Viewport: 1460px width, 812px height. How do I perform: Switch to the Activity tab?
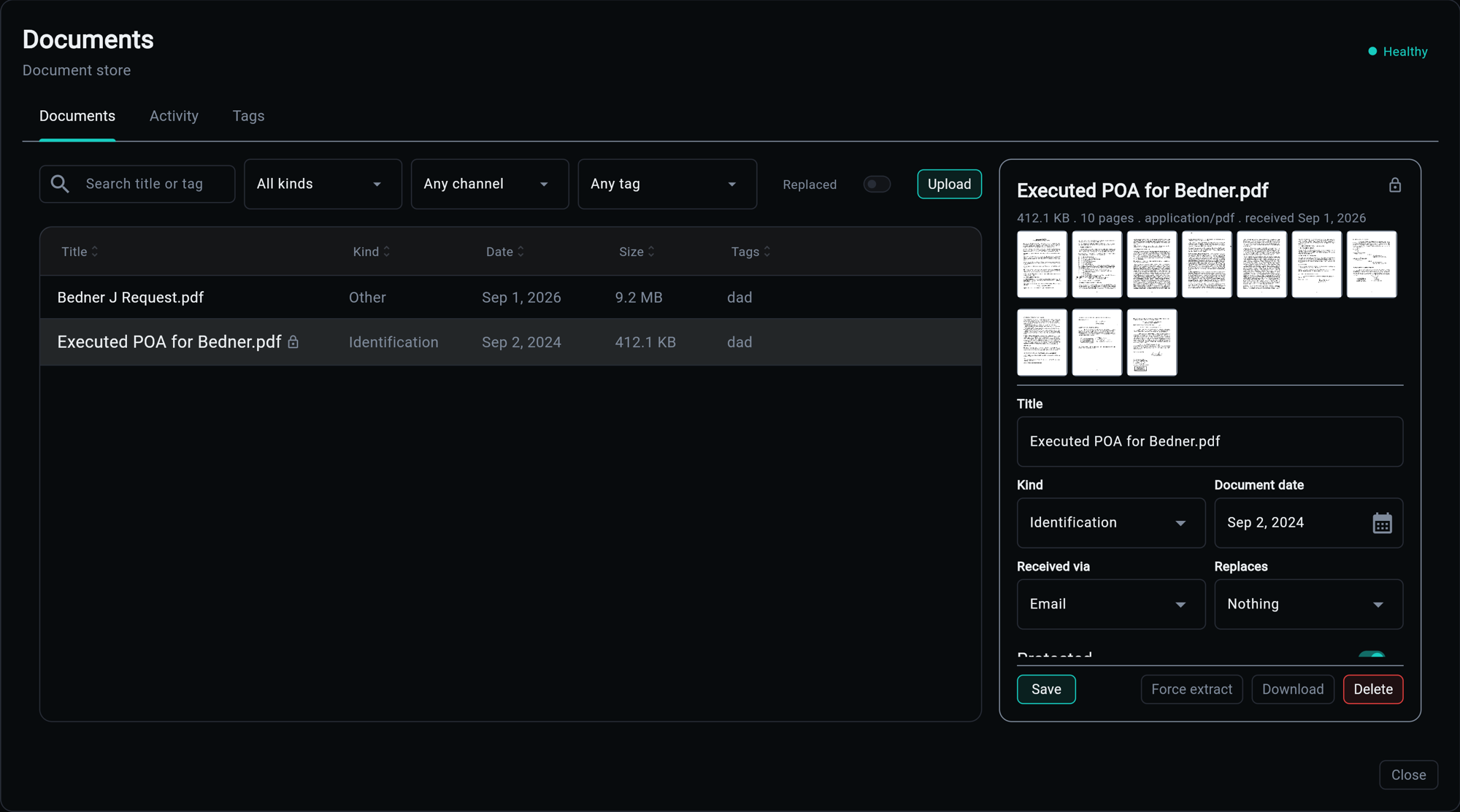click(174, 116)
